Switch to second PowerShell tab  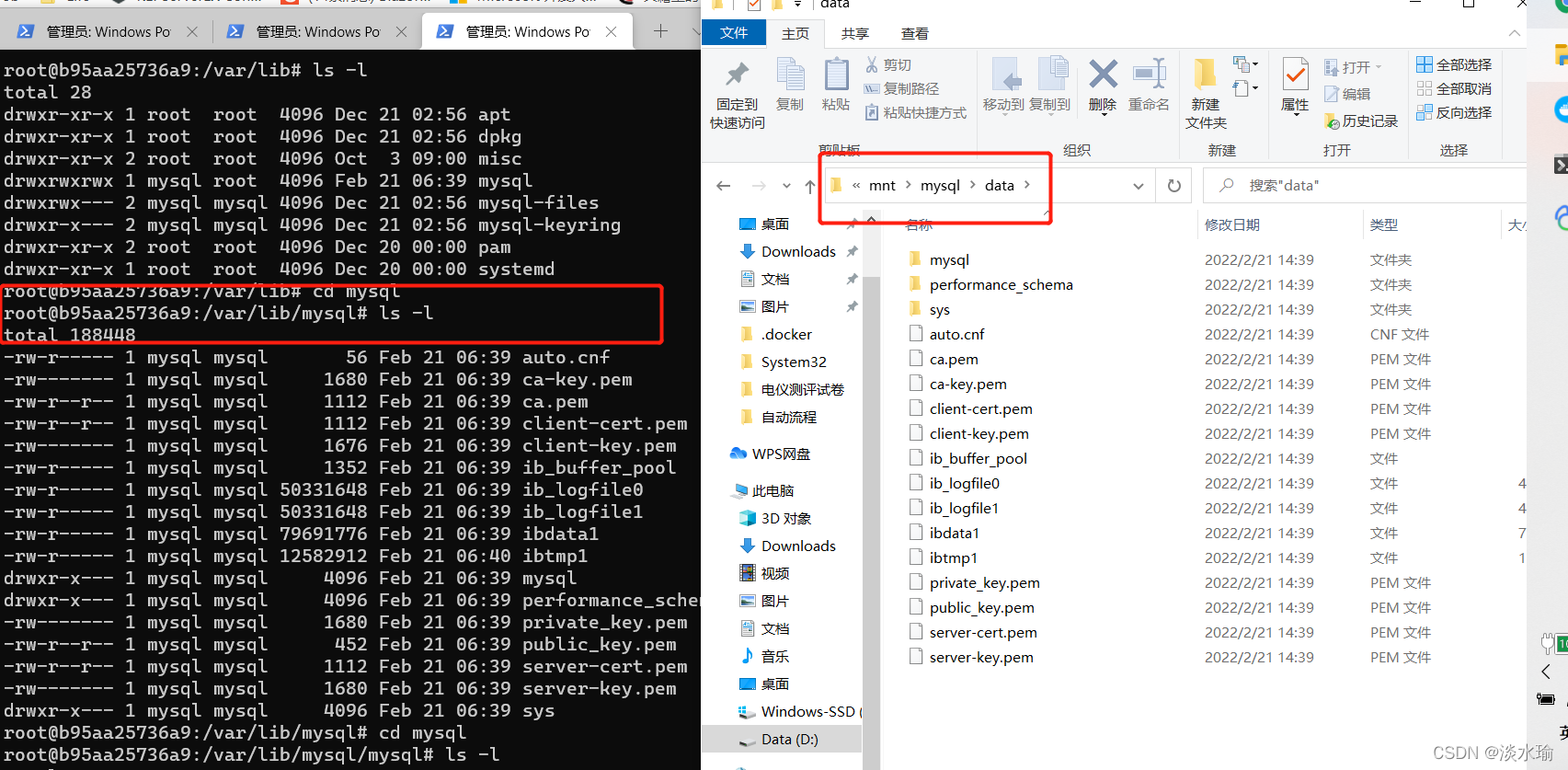317,31
